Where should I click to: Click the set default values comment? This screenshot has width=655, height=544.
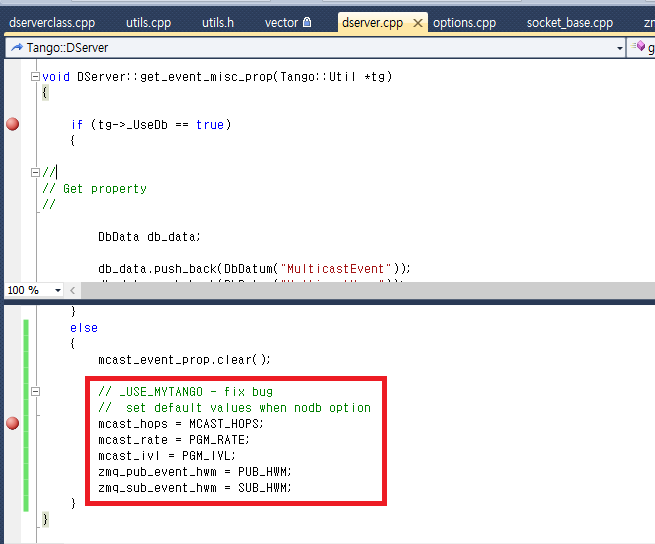point(234,408)
